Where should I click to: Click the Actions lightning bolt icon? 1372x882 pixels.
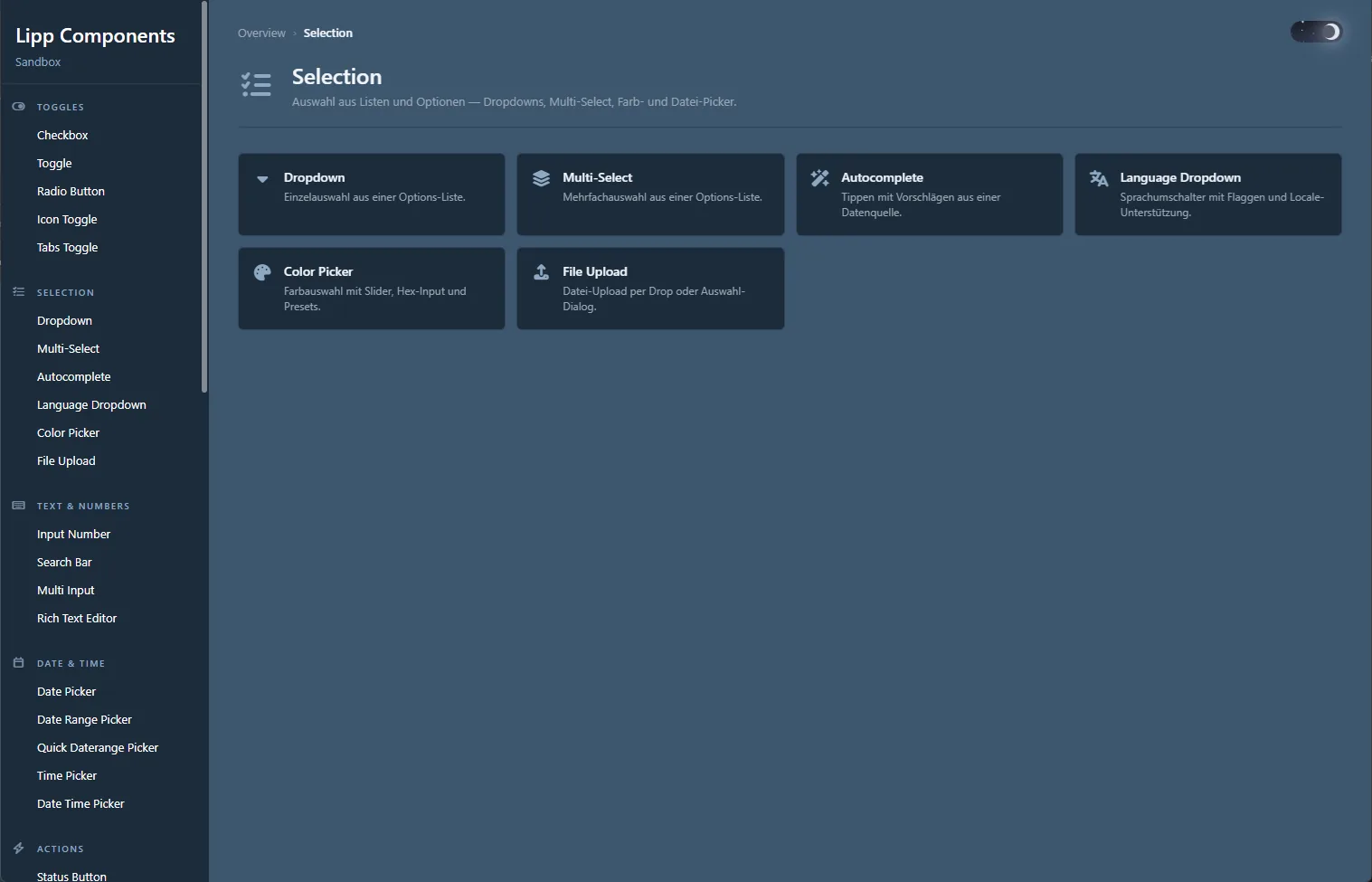pos(18,849)
